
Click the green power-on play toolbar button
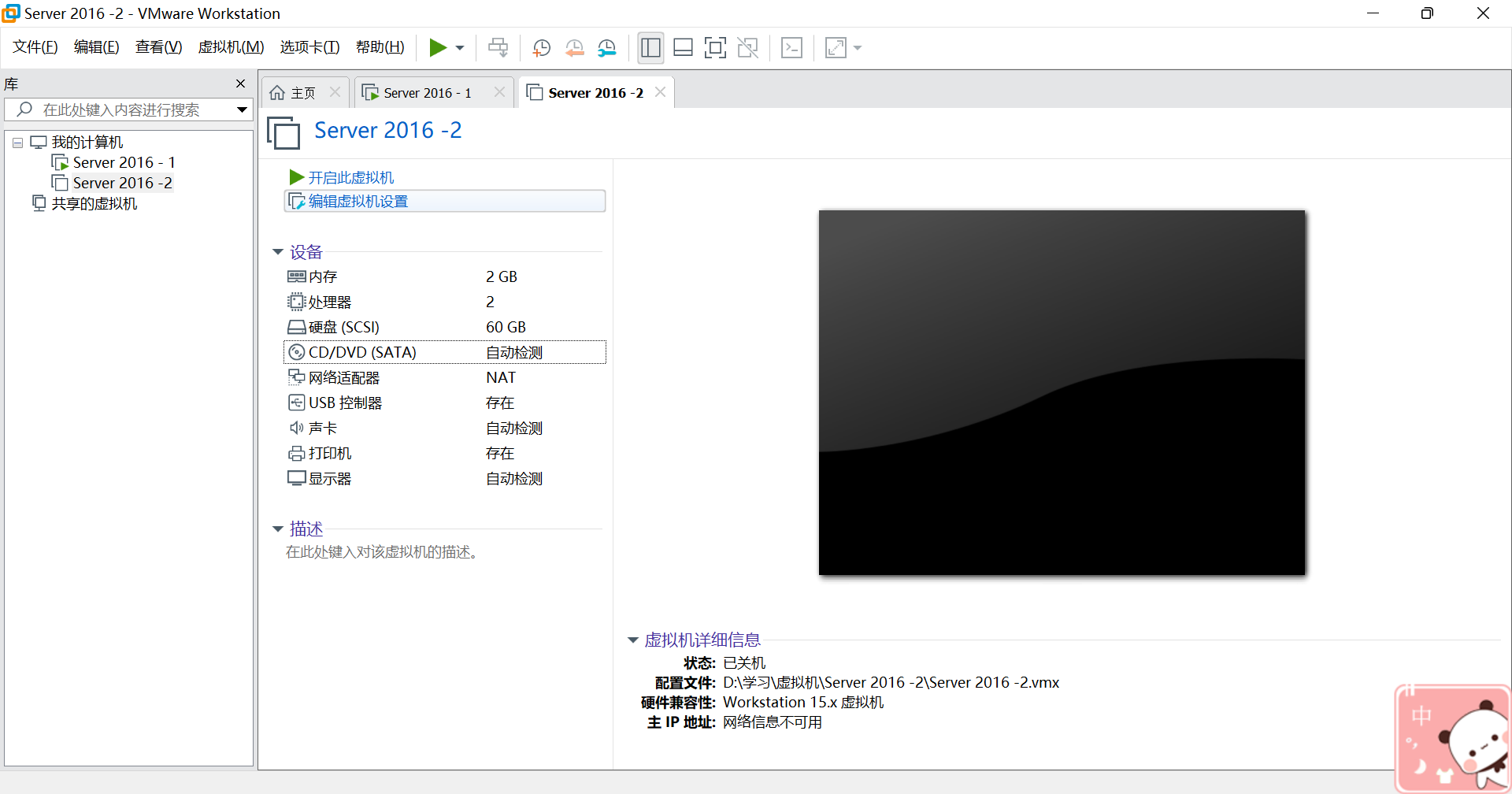tap(438, 48)
